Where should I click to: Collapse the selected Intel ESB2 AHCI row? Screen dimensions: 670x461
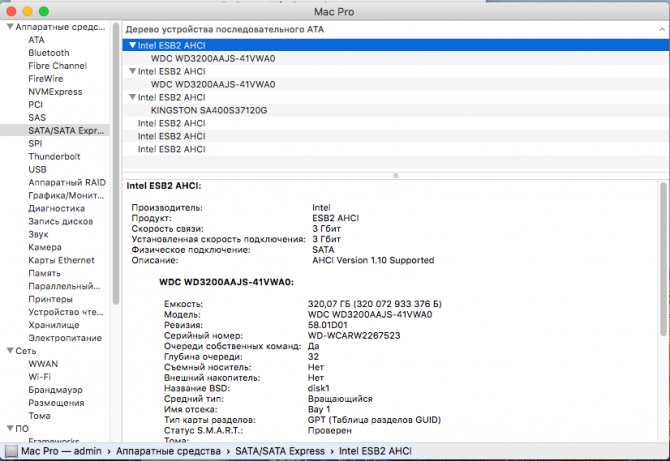pyautogui.click(x=132, y=45)
